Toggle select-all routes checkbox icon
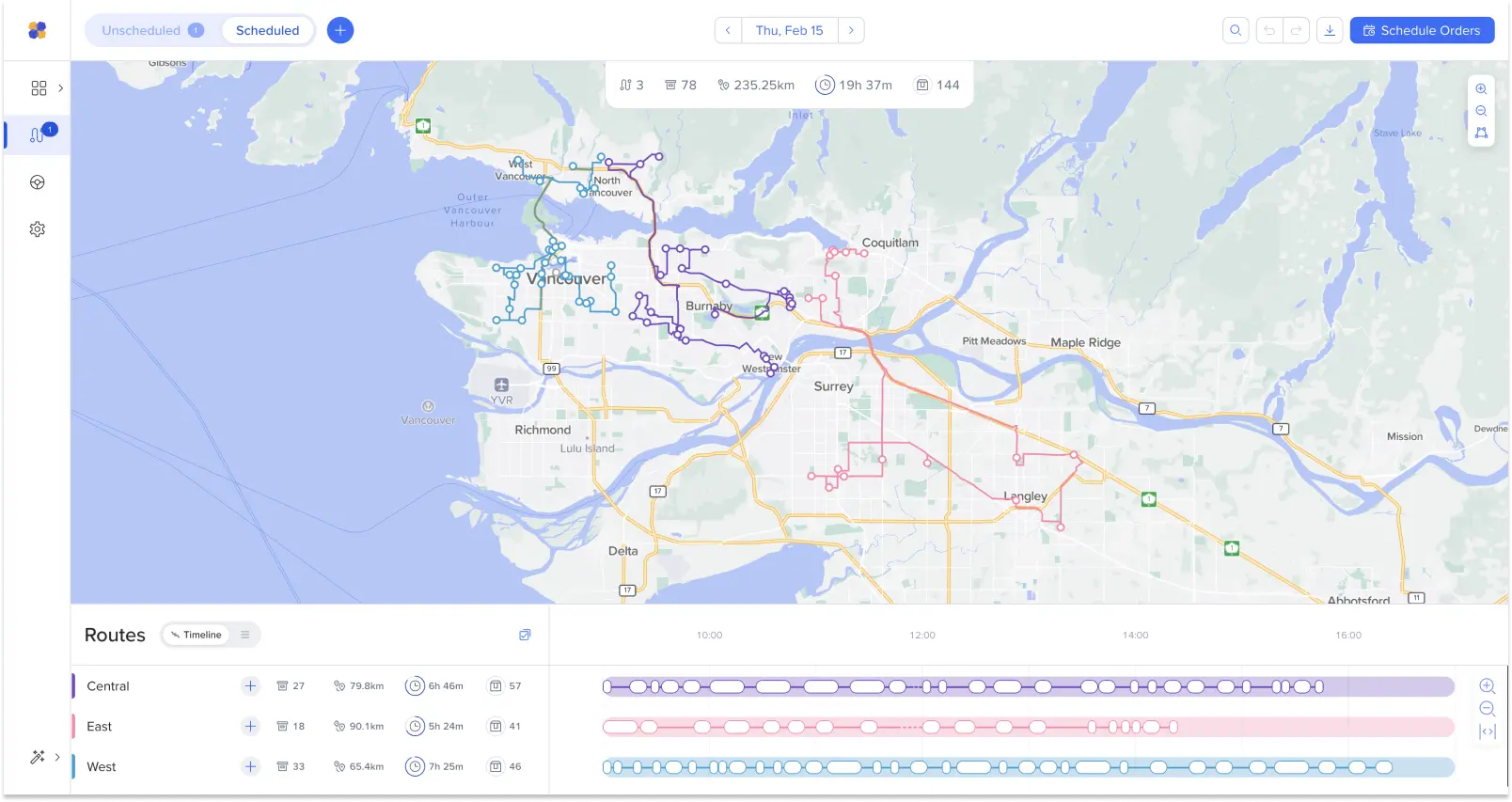Screen dimensions: 1512x802 tap(525, 635)
